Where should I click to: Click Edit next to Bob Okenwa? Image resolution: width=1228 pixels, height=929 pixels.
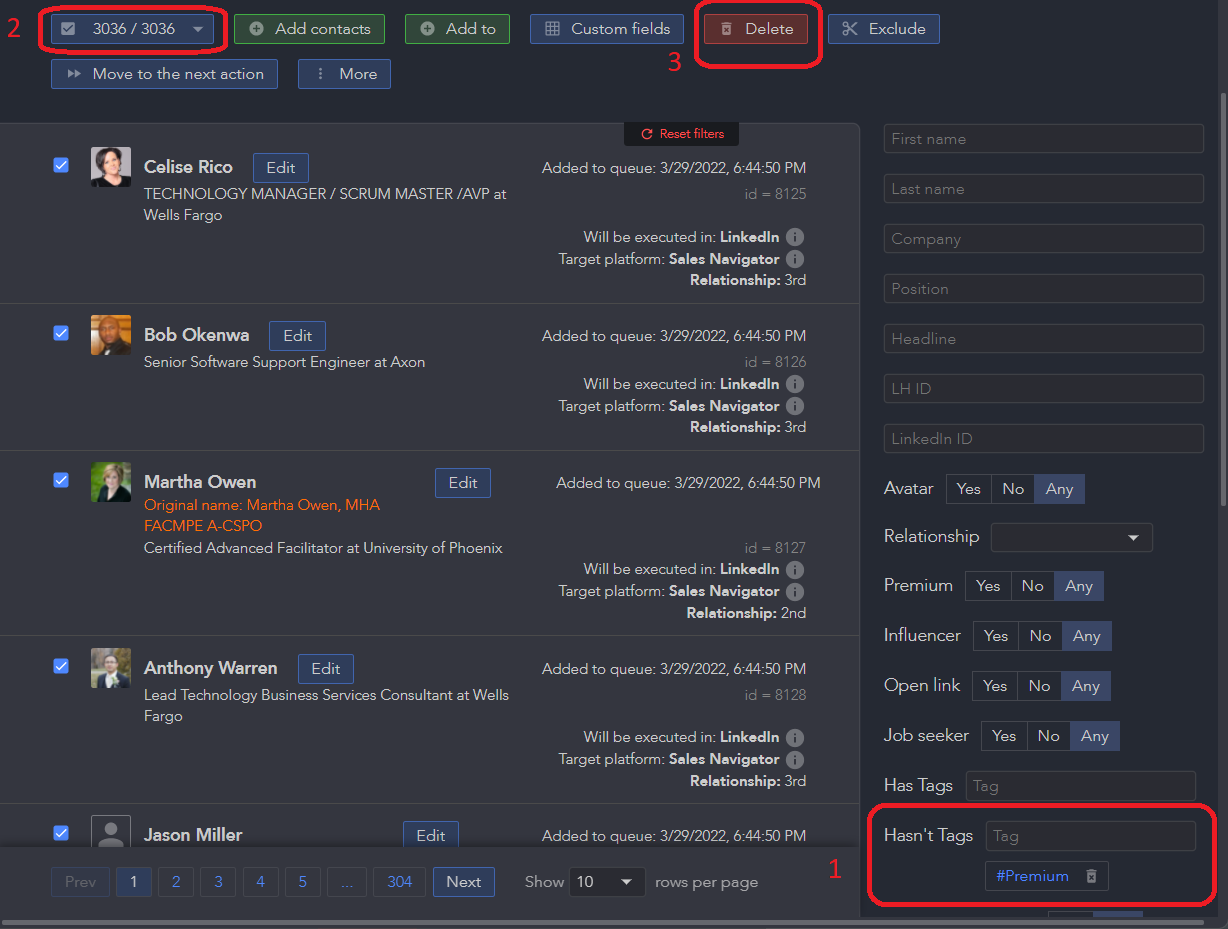click(x=297, y=335)
